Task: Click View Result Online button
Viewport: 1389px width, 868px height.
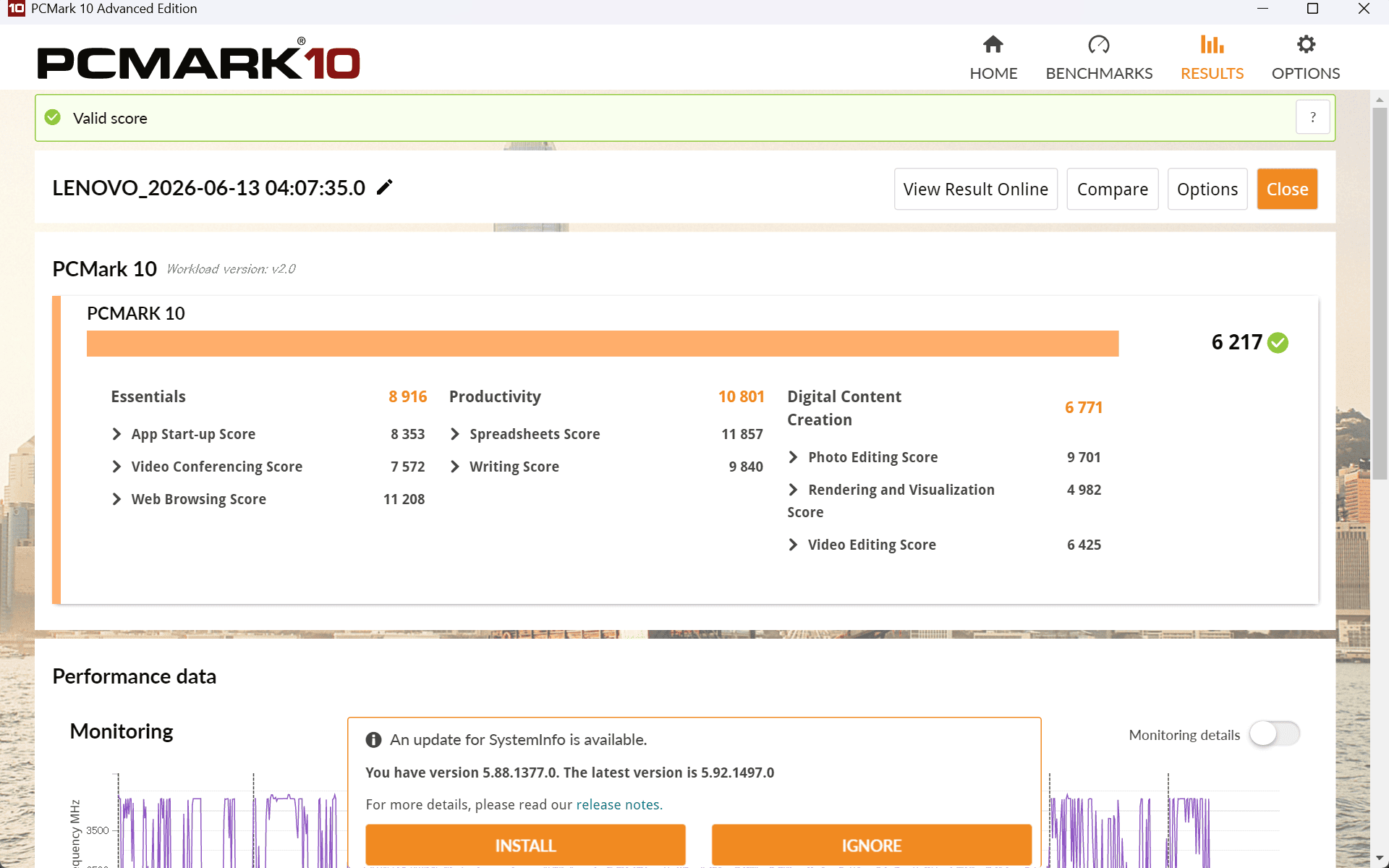Action: pyautogui.click(x=976, y=189)
